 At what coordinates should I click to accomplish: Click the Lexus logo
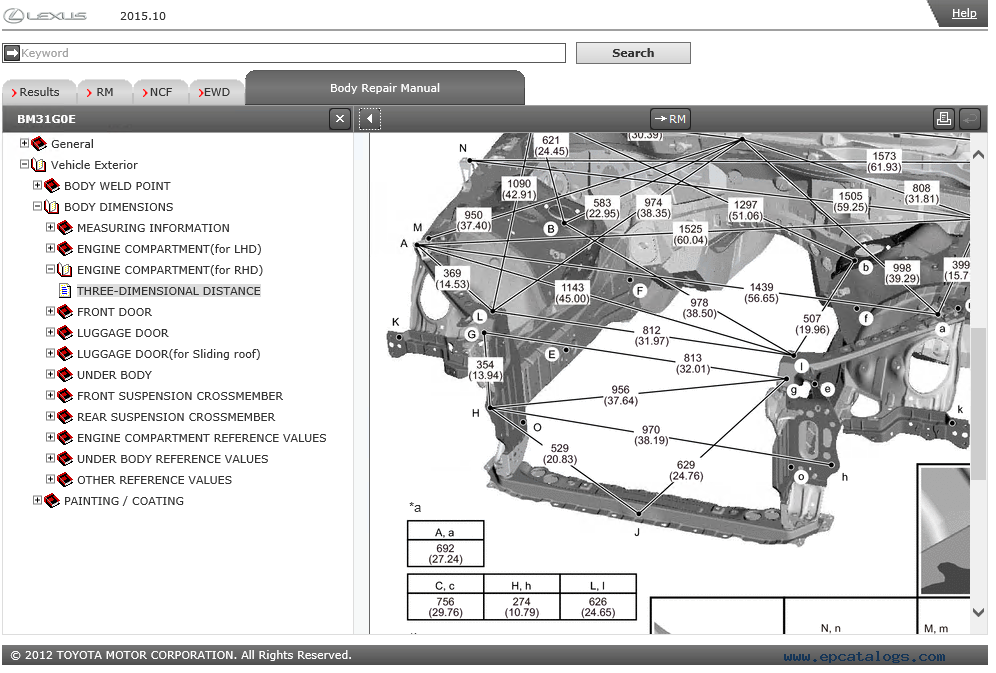[45, 16]
